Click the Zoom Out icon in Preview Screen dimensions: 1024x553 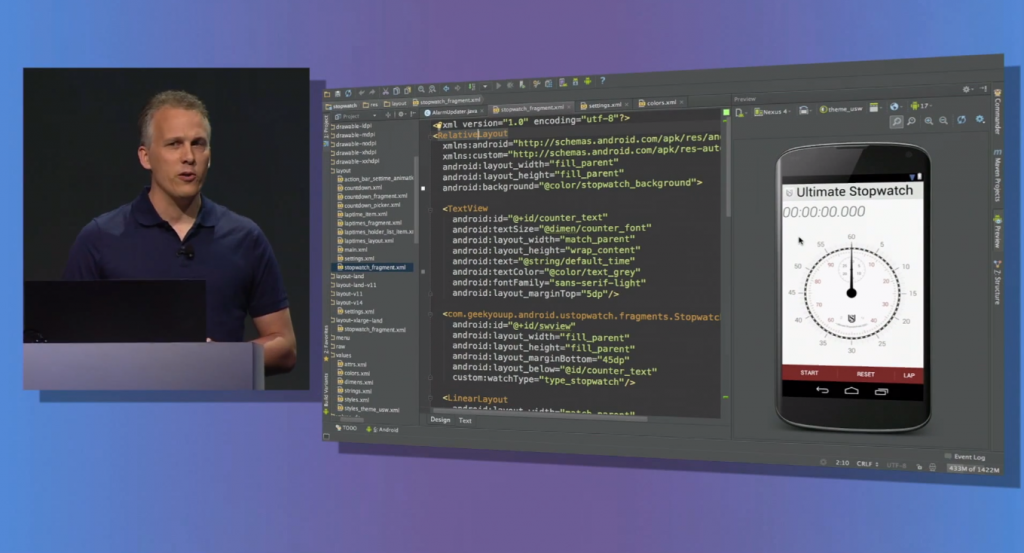click(x=944, y=120)
